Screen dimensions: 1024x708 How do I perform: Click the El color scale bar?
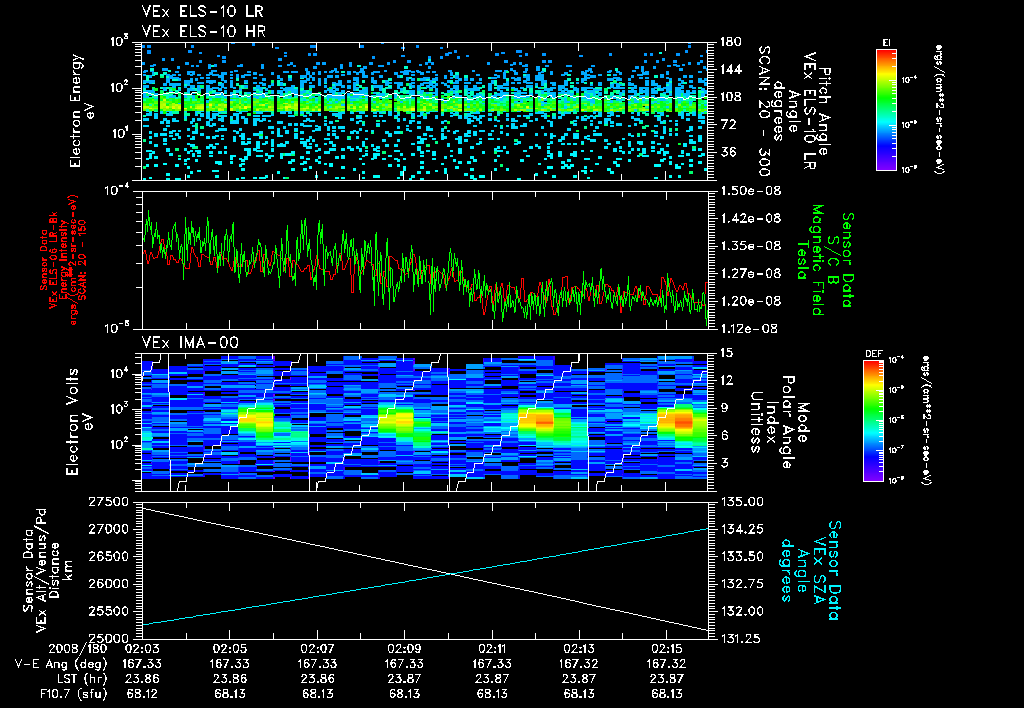886,109
